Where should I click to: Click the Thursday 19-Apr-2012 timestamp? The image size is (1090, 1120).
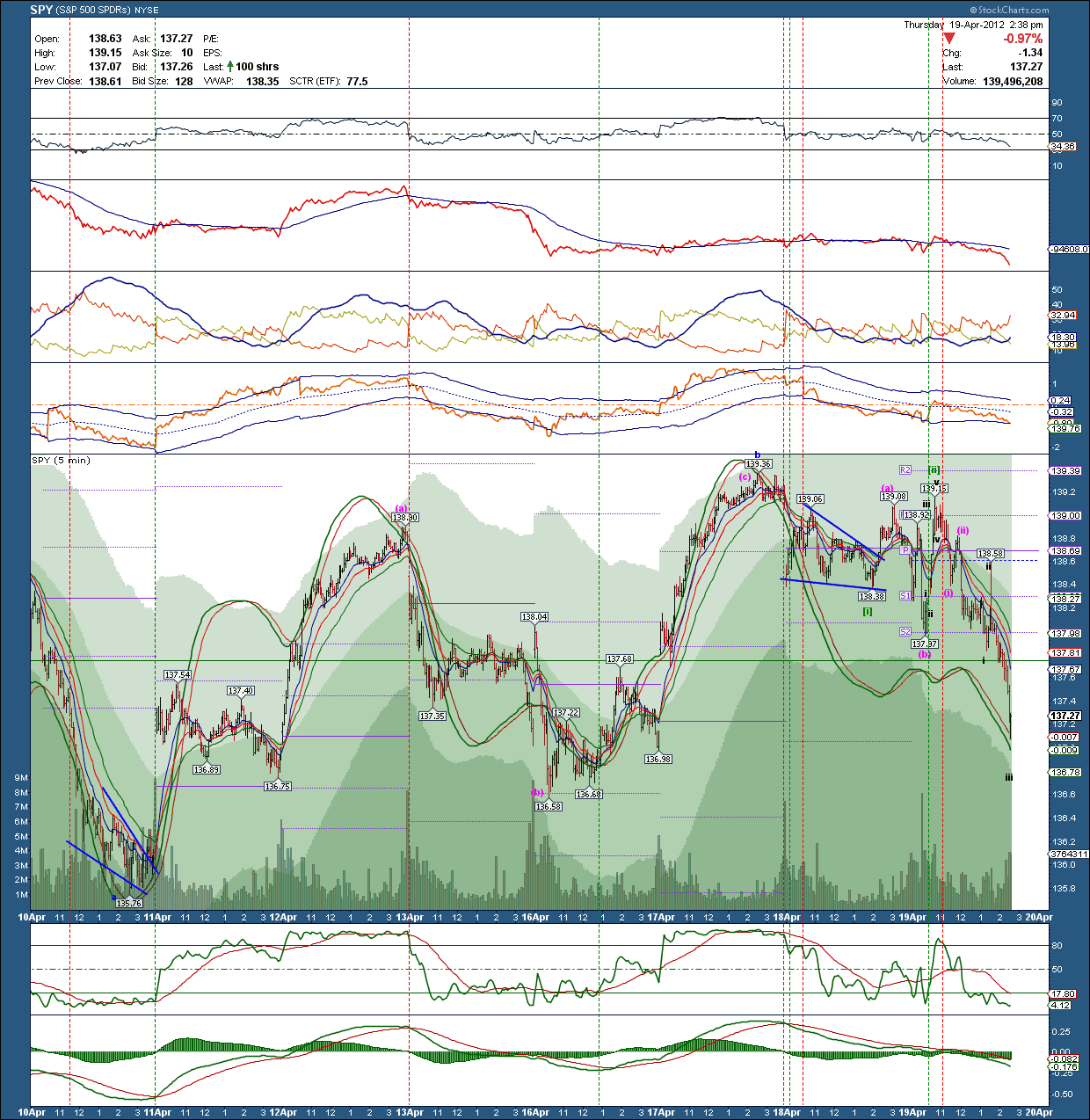[973, 25]
